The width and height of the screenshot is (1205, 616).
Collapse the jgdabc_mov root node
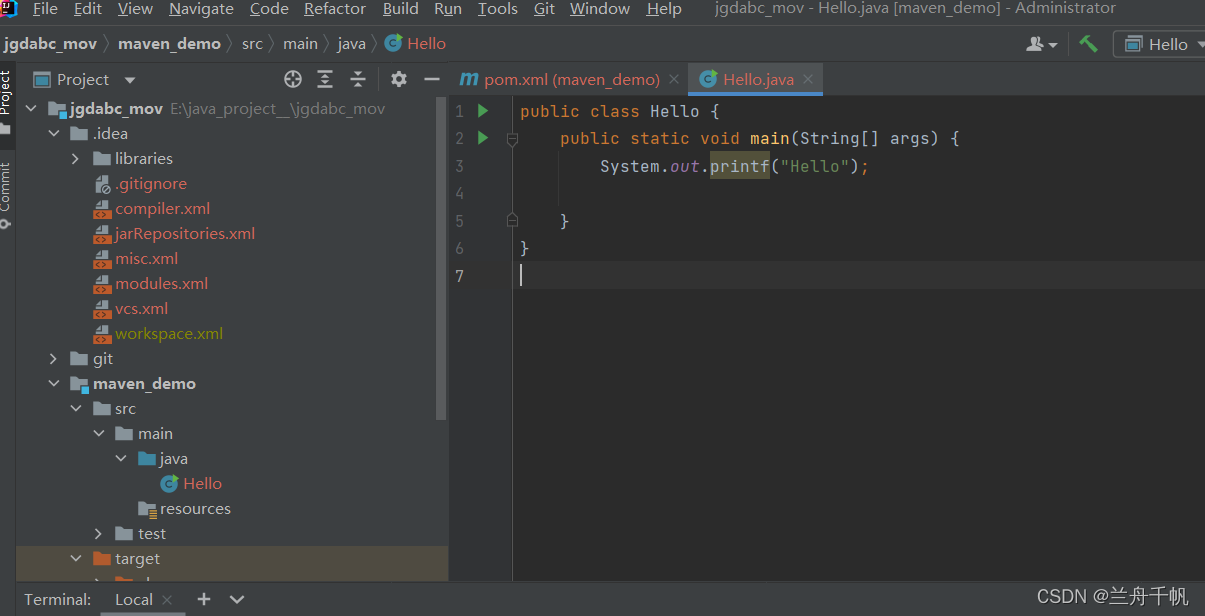coord(31,109)
